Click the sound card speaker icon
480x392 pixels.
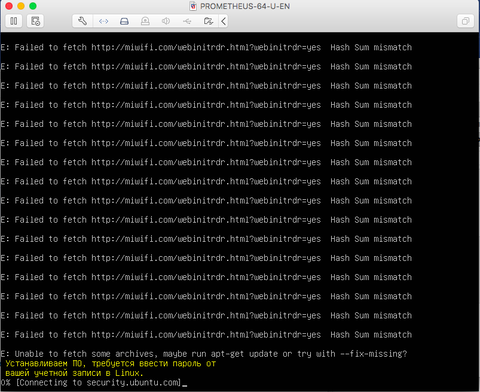coord(166,21)
